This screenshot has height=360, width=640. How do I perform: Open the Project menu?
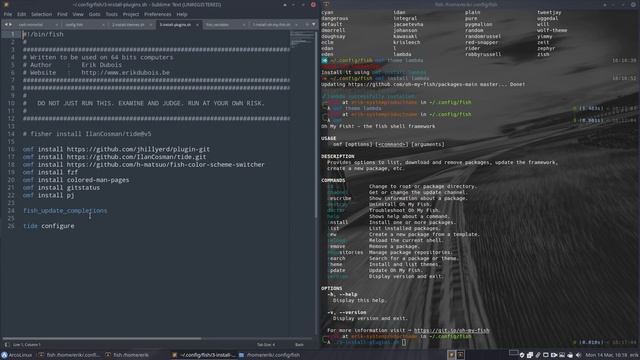131,14
